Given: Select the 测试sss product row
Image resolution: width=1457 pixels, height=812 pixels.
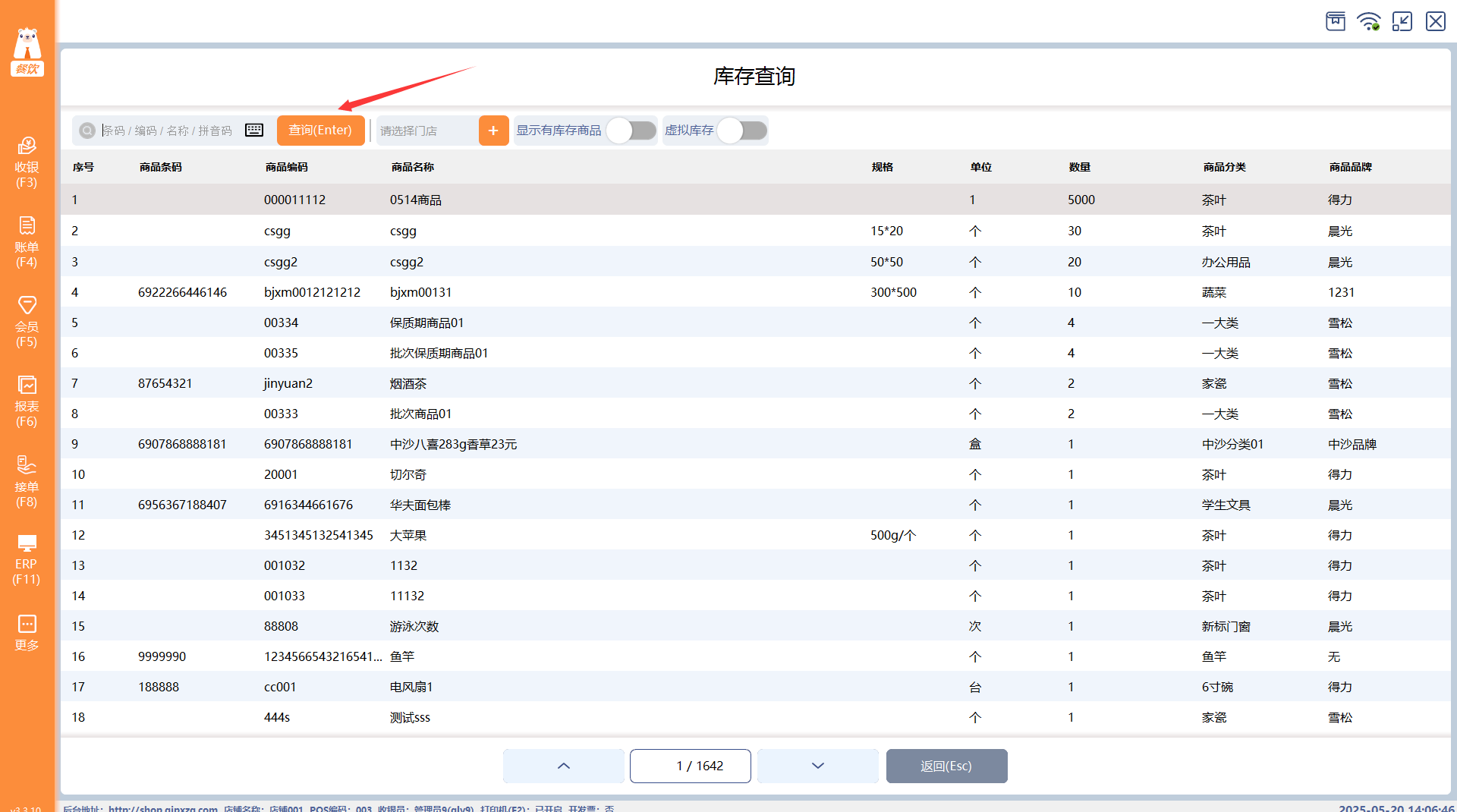Looking at the screenshot, I should pos(756,717).
